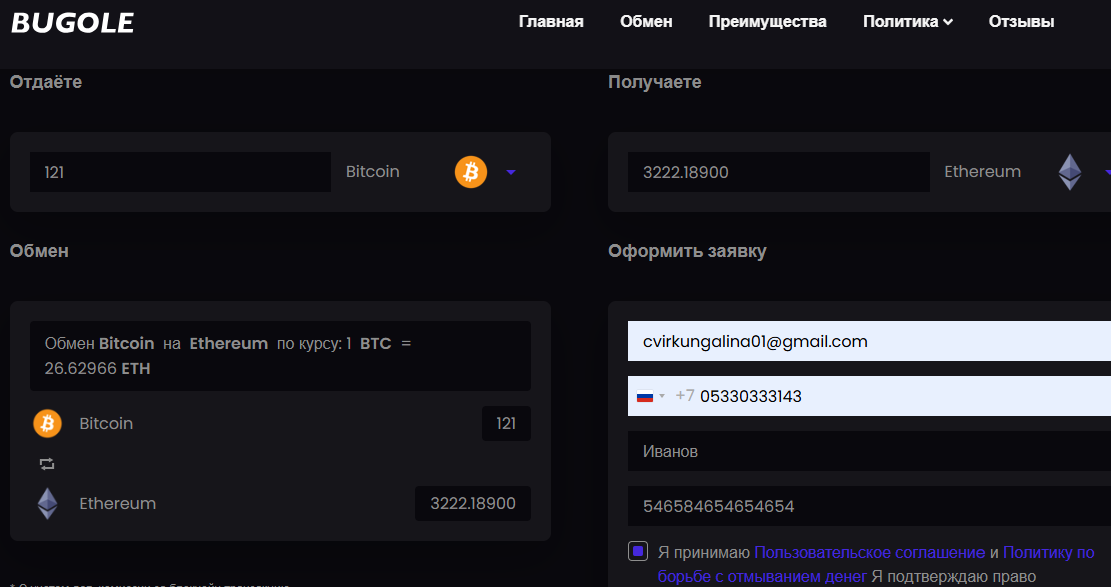Open the Преимущества navigation item
Image resolution: width=1111 pixels, height=587 pixels.
[x=767, y=22]
